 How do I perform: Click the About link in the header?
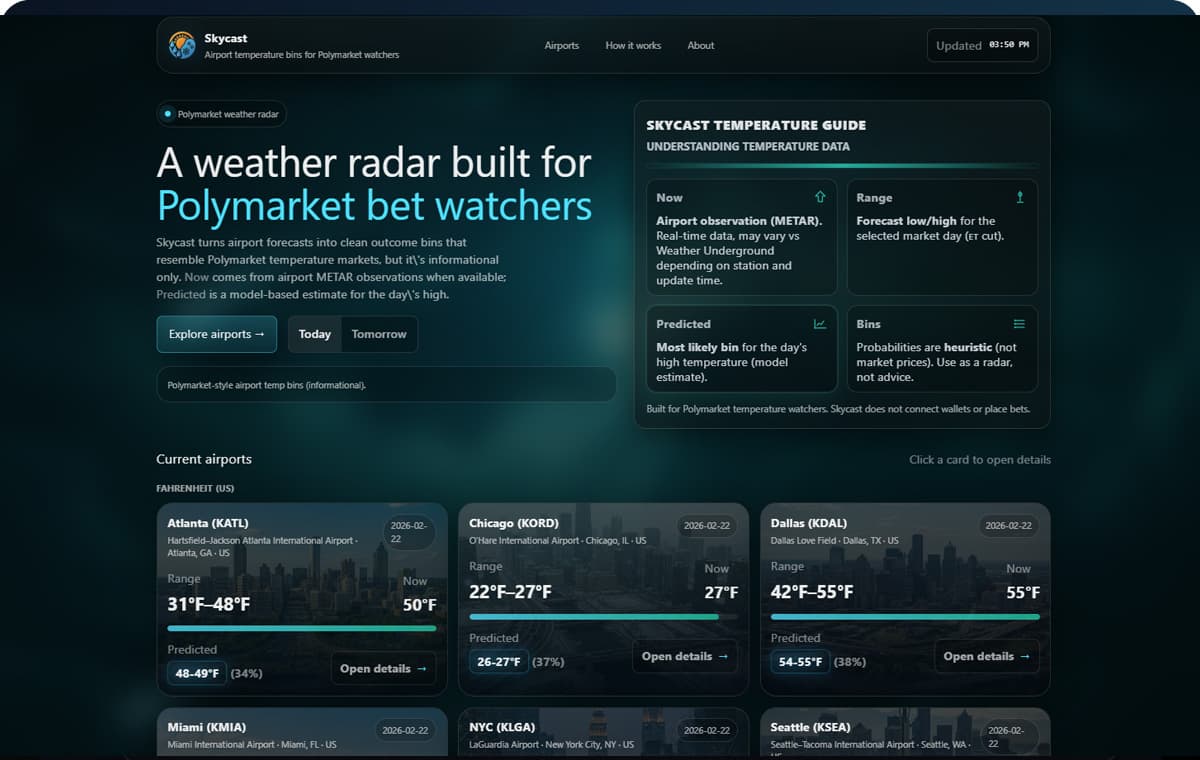(700, 45)
